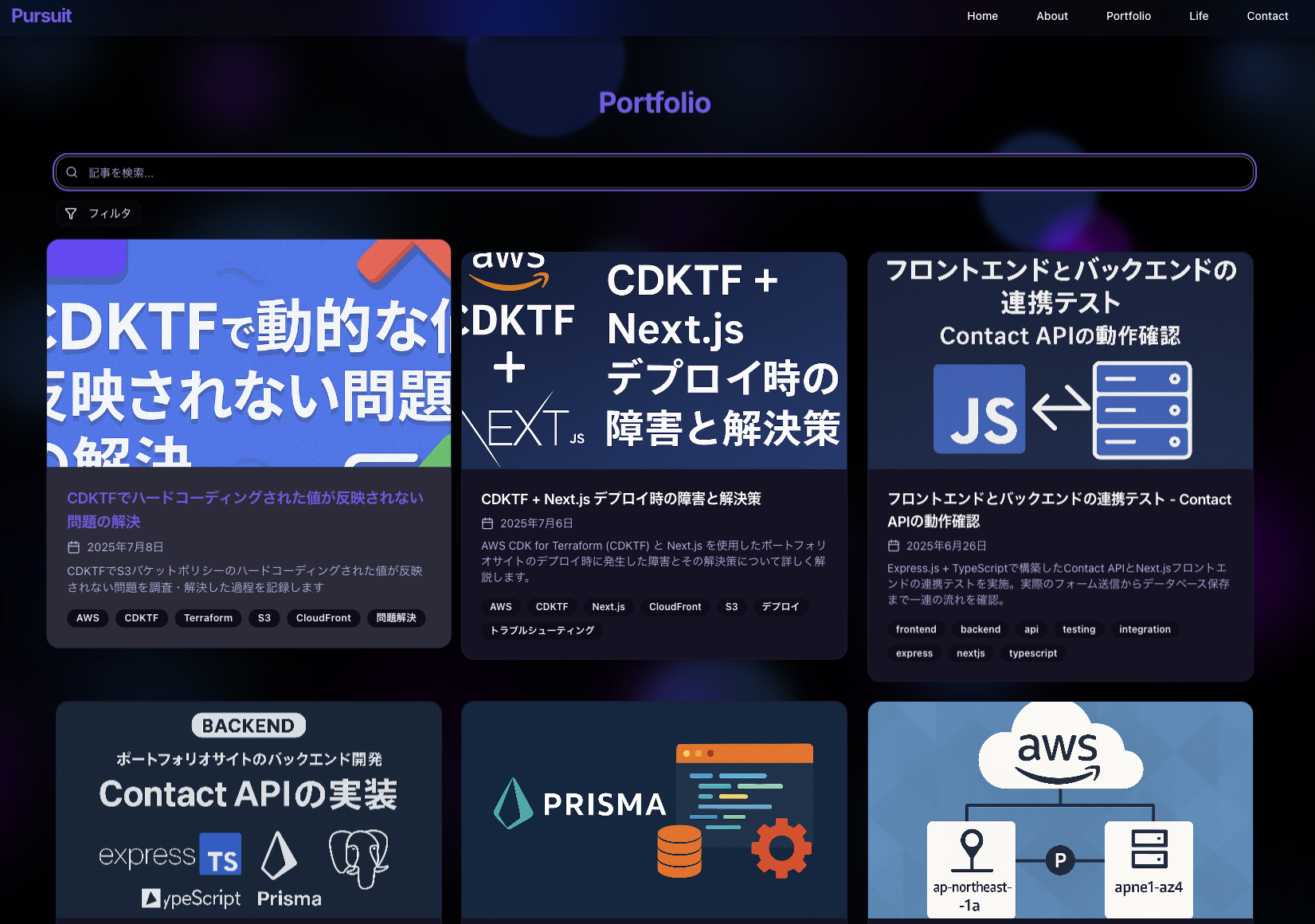Open the CDKTF + Next.js thumbnail image
1315x924 pixels.
pos(654,360)
